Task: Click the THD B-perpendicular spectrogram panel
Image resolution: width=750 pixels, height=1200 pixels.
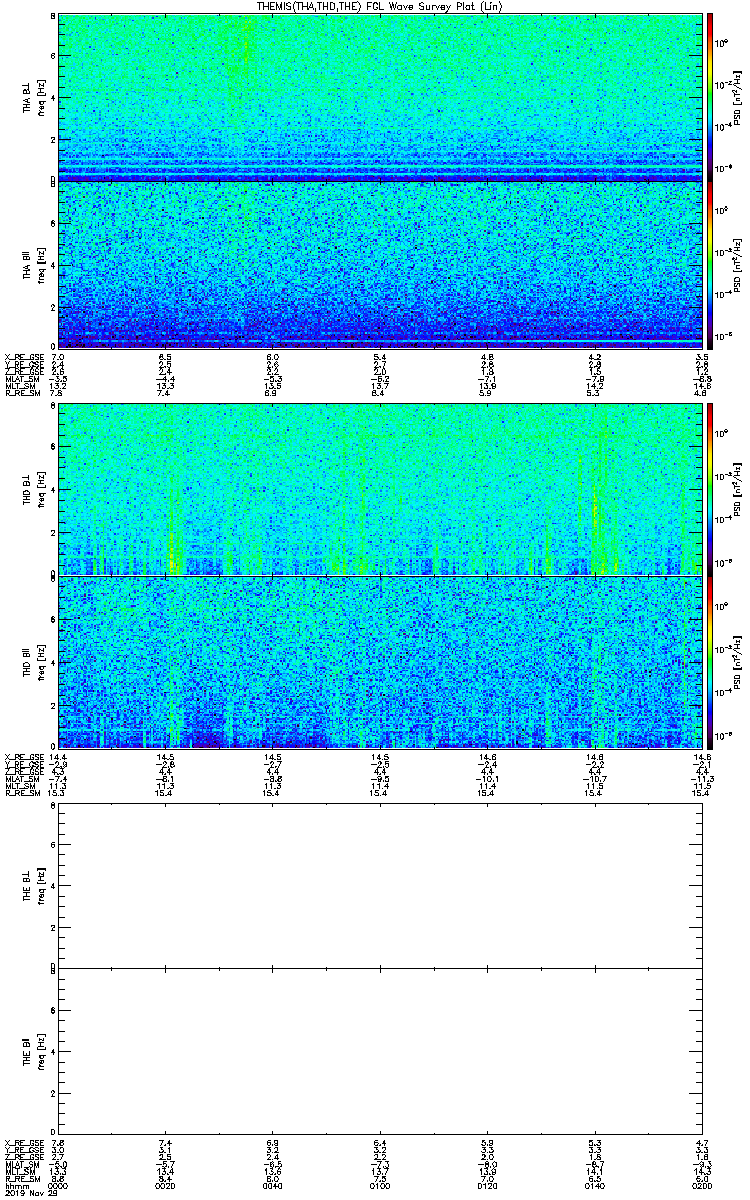Action: (x=378, y=490)
